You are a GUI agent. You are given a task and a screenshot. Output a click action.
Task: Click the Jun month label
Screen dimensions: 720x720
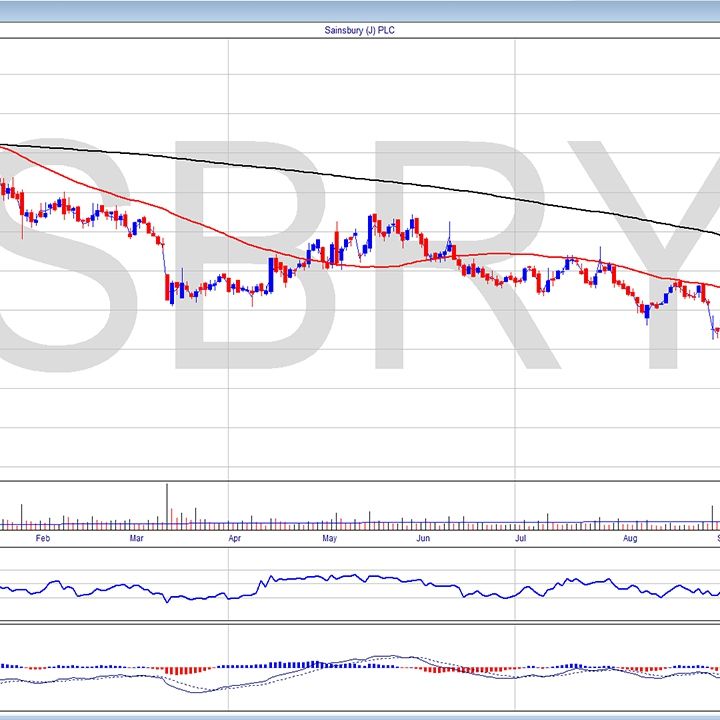coord(423,538)
